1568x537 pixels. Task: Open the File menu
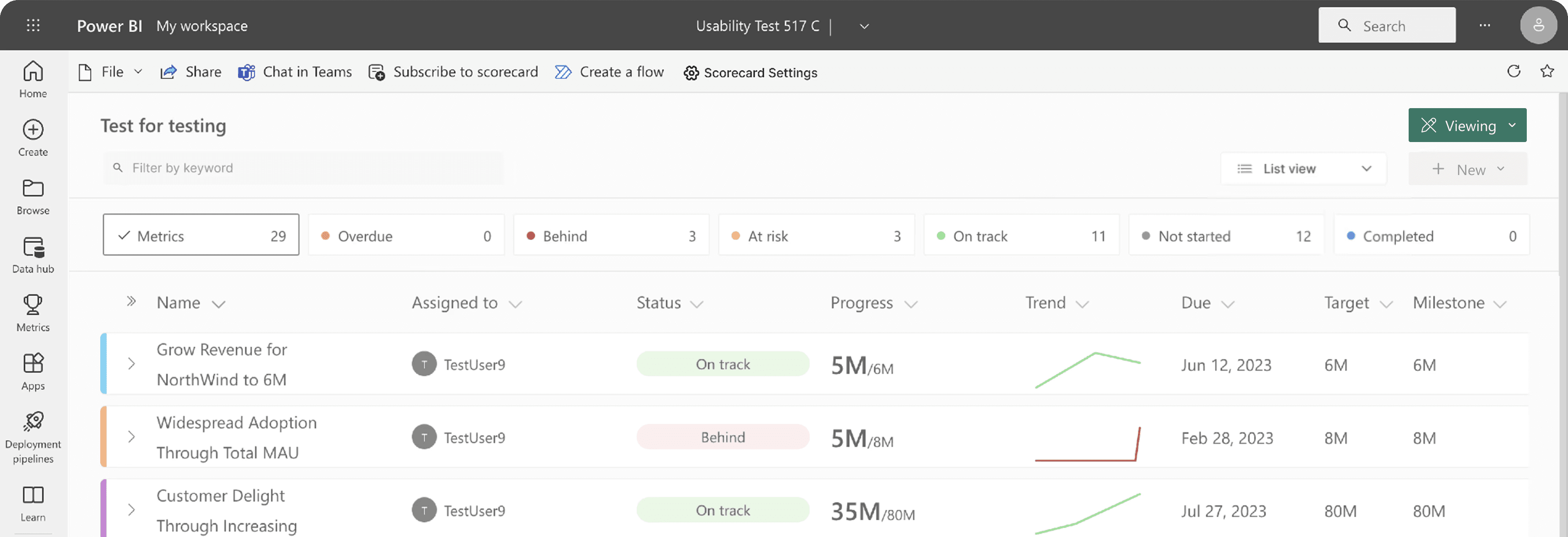[111, 72]
